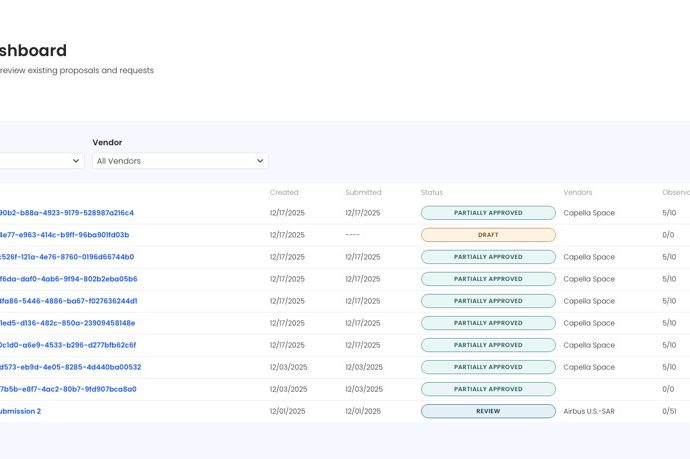Open proposal ending d277bfb62c6f
690x459 pixels.
tap(68, 345)
